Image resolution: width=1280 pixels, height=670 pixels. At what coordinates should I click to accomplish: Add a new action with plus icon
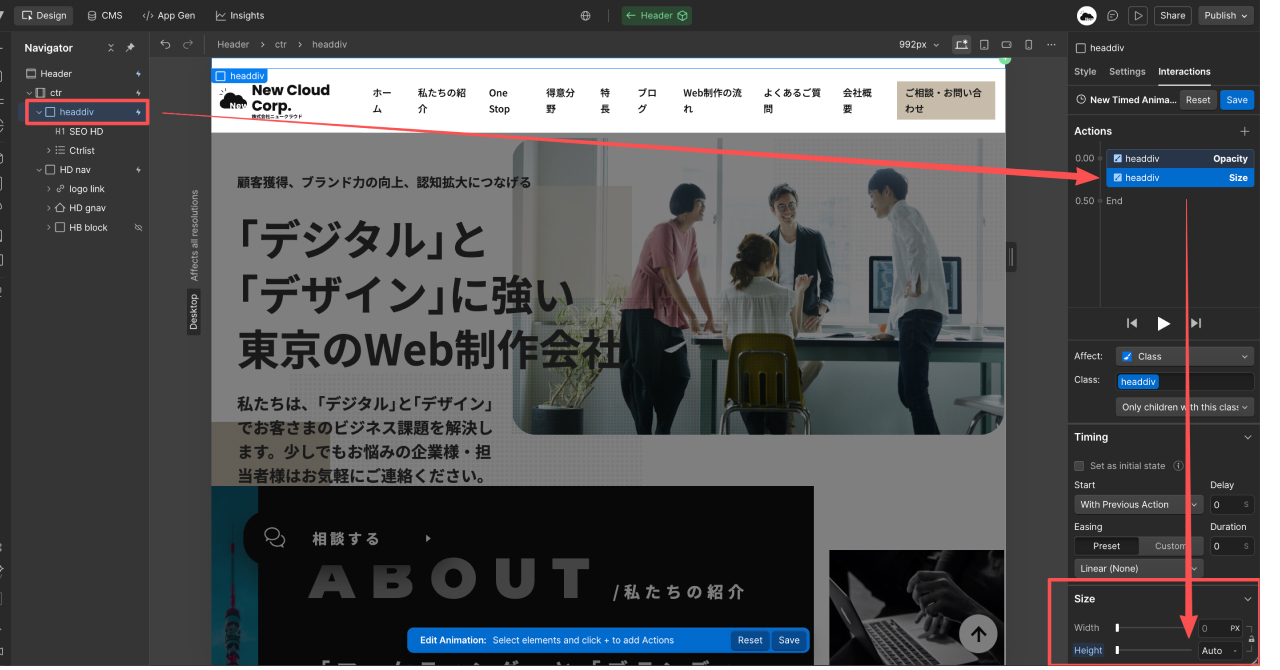click(x=1245, y=131)
